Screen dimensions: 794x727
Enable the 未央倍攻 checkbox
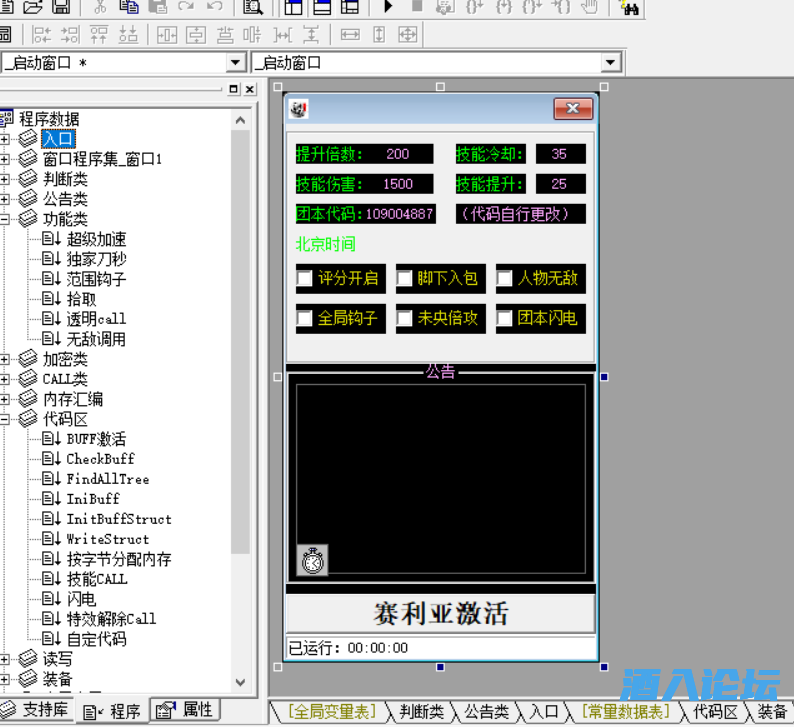[x=404, y=318]
